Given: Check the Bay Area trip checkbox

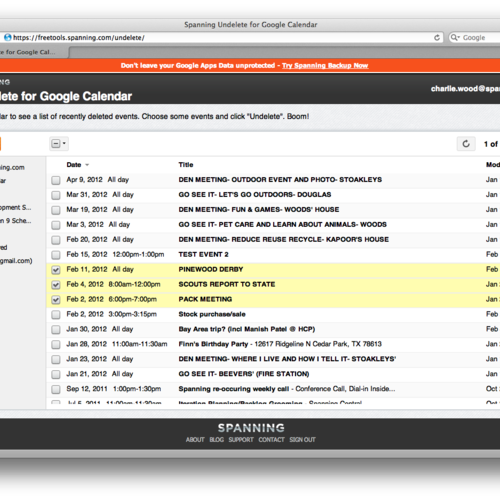Looking at the screenshot, I should click(56, 330).
